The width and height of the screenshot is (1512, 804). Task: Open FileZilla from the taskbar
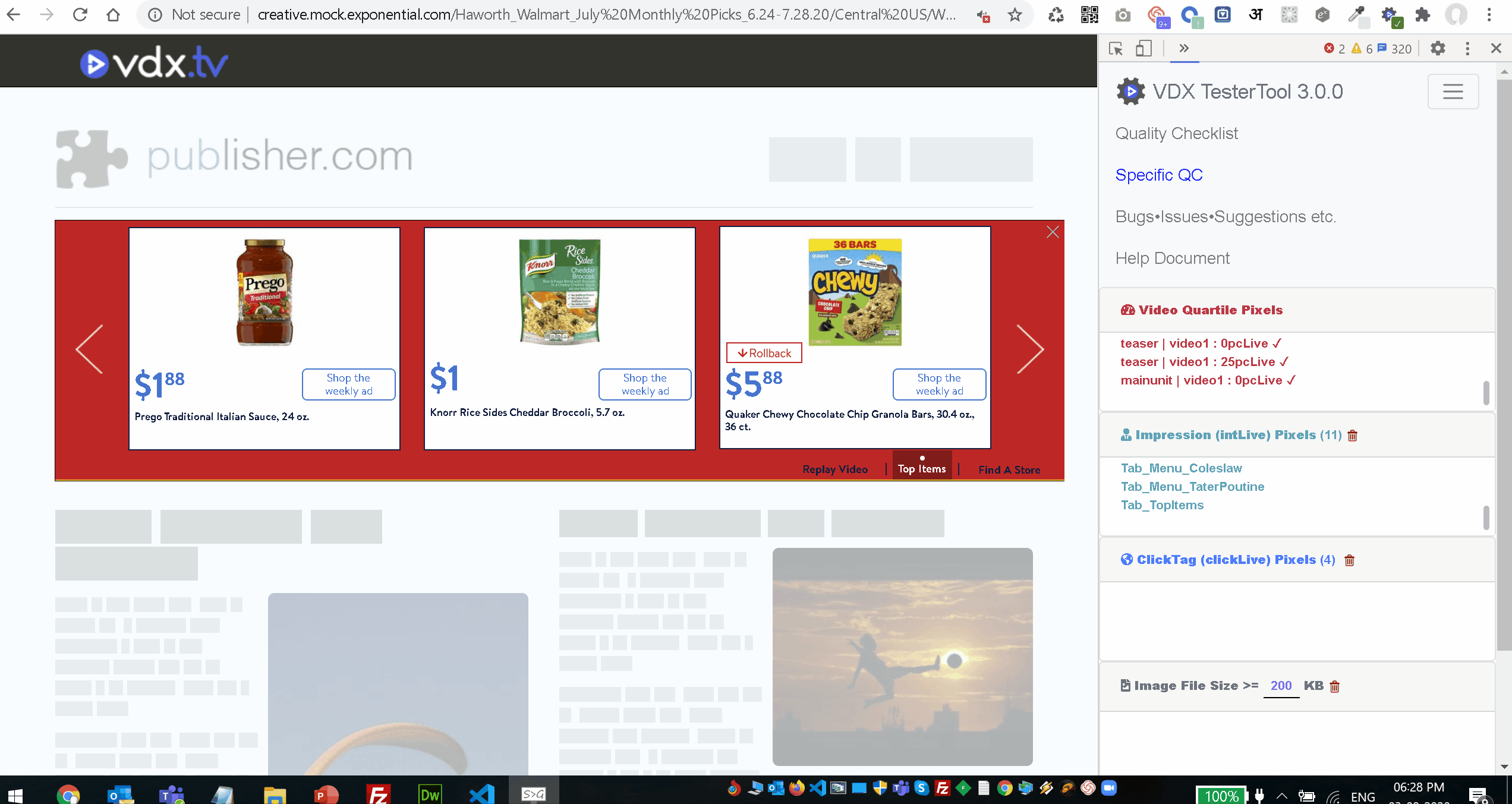[x=378, y=794]
